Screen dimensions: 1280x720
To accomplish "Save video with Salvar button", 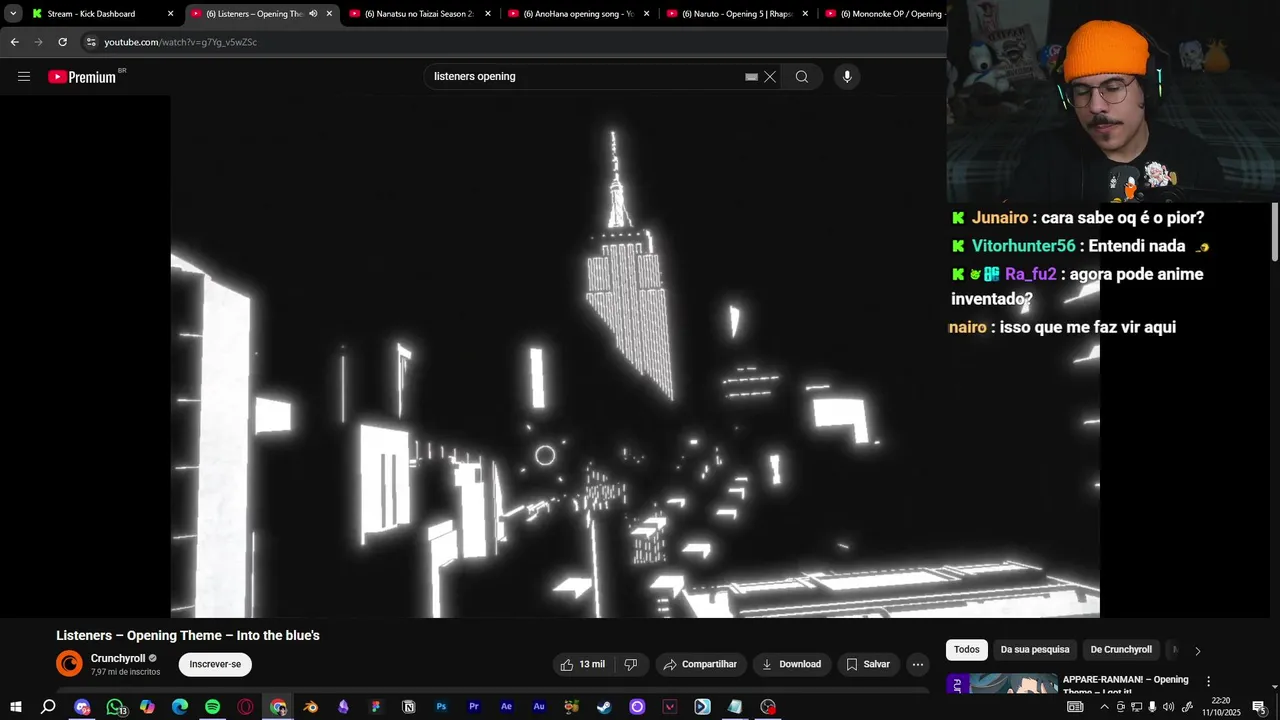I will 867,664.
